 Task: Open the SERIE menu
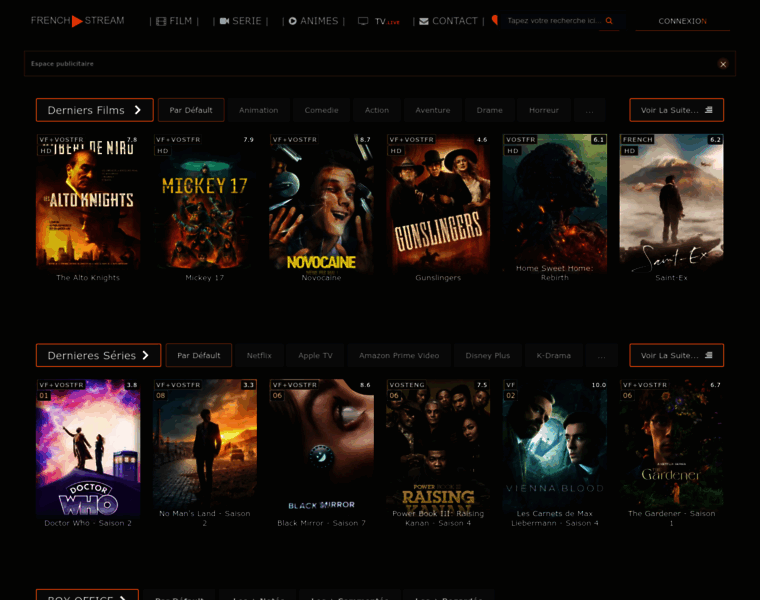pyautogui.click(x=240, y=21)
